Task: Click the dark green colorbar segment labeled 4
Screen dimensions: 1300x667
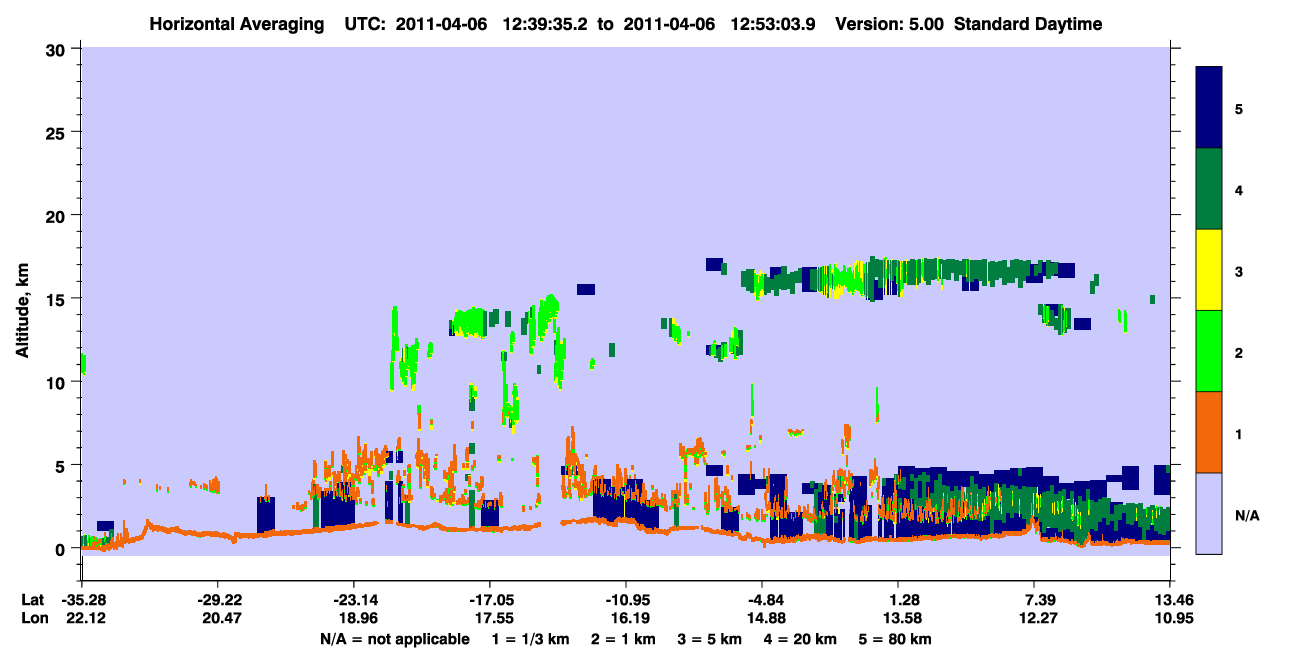Action: point(1209,189)
